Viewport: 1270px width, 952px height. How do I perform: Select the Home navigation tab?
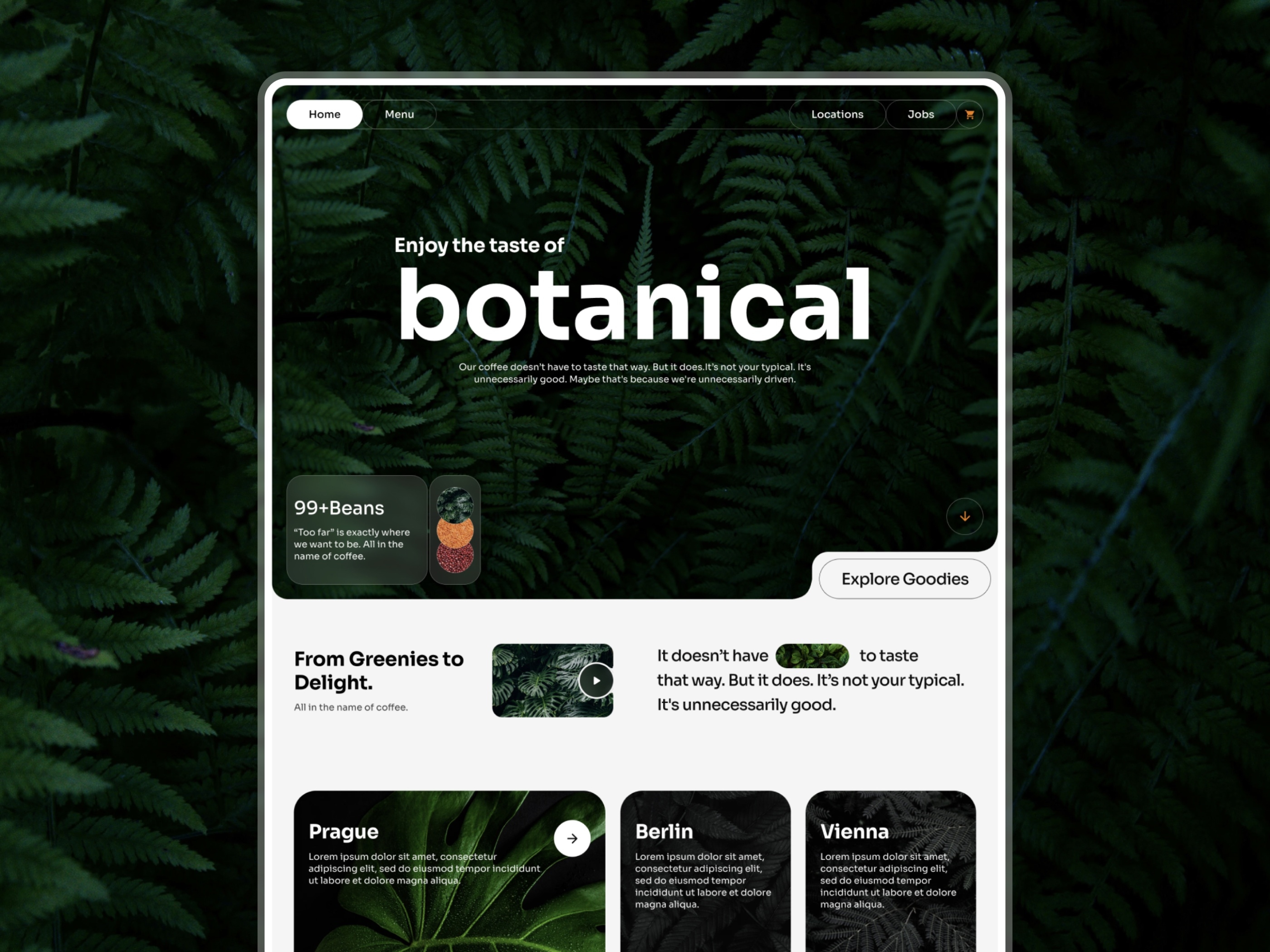click(x=325, y=114)
